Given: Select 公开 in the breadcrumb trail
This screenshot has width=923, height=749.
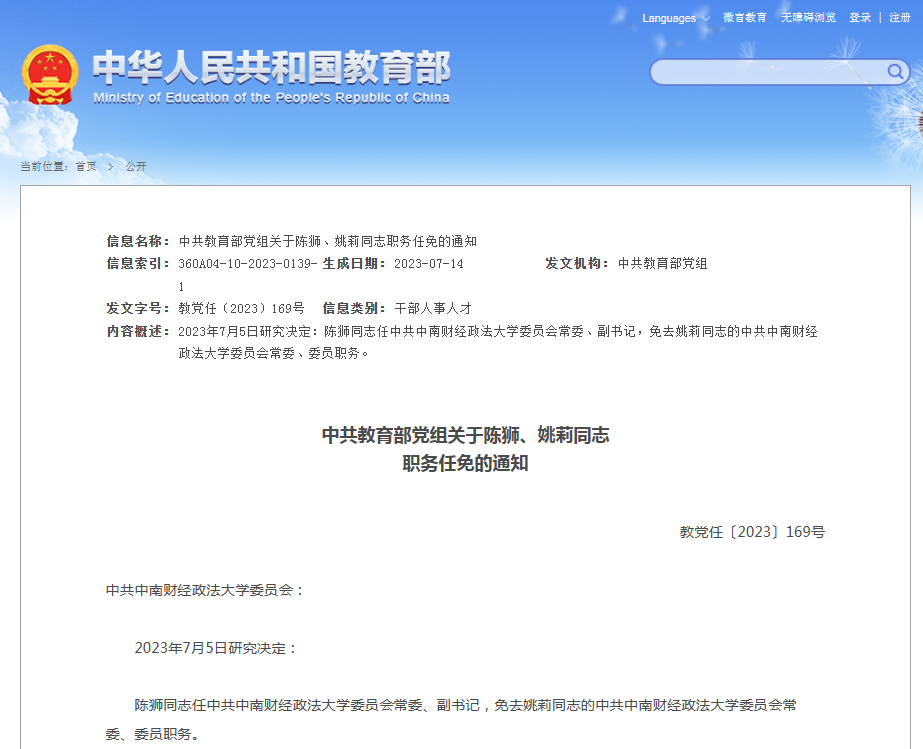Looking at the screenshot, I should (x=135, y=167).
